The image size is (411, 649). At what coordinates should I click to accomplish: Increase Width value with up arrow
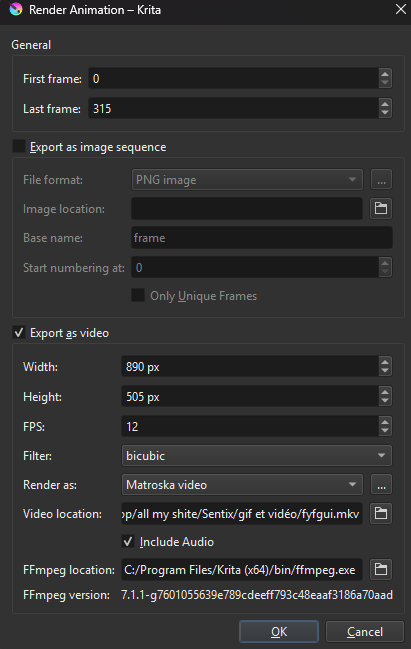click(x=385, y=362)
